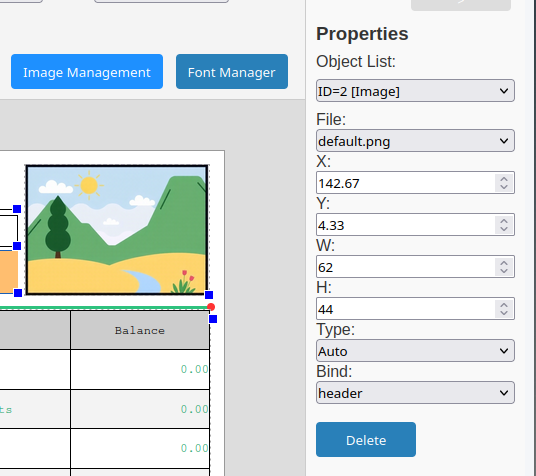
Task: Open the Type dropdown set to Auto
Action: pyautogui.click(x=415, y=351)
